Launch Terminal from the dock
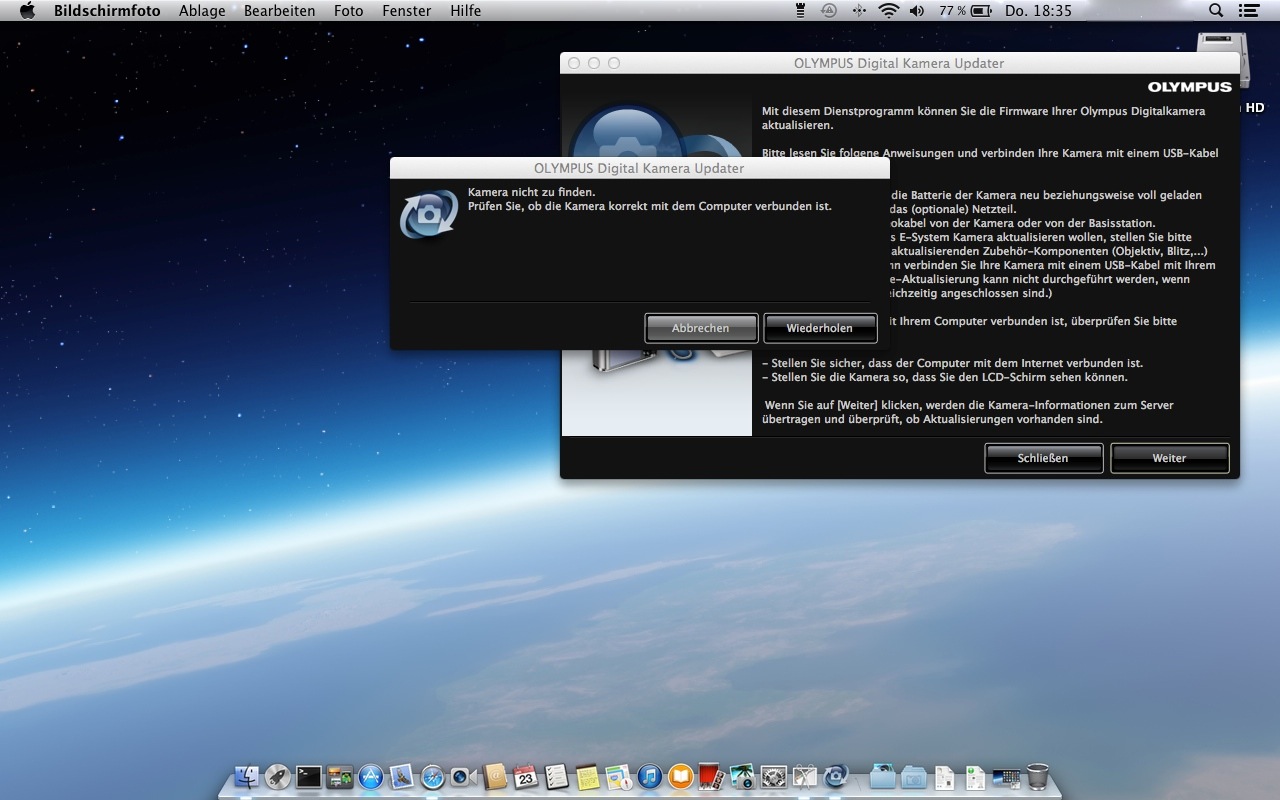The image size is (1280, 800). coord(309,776)
